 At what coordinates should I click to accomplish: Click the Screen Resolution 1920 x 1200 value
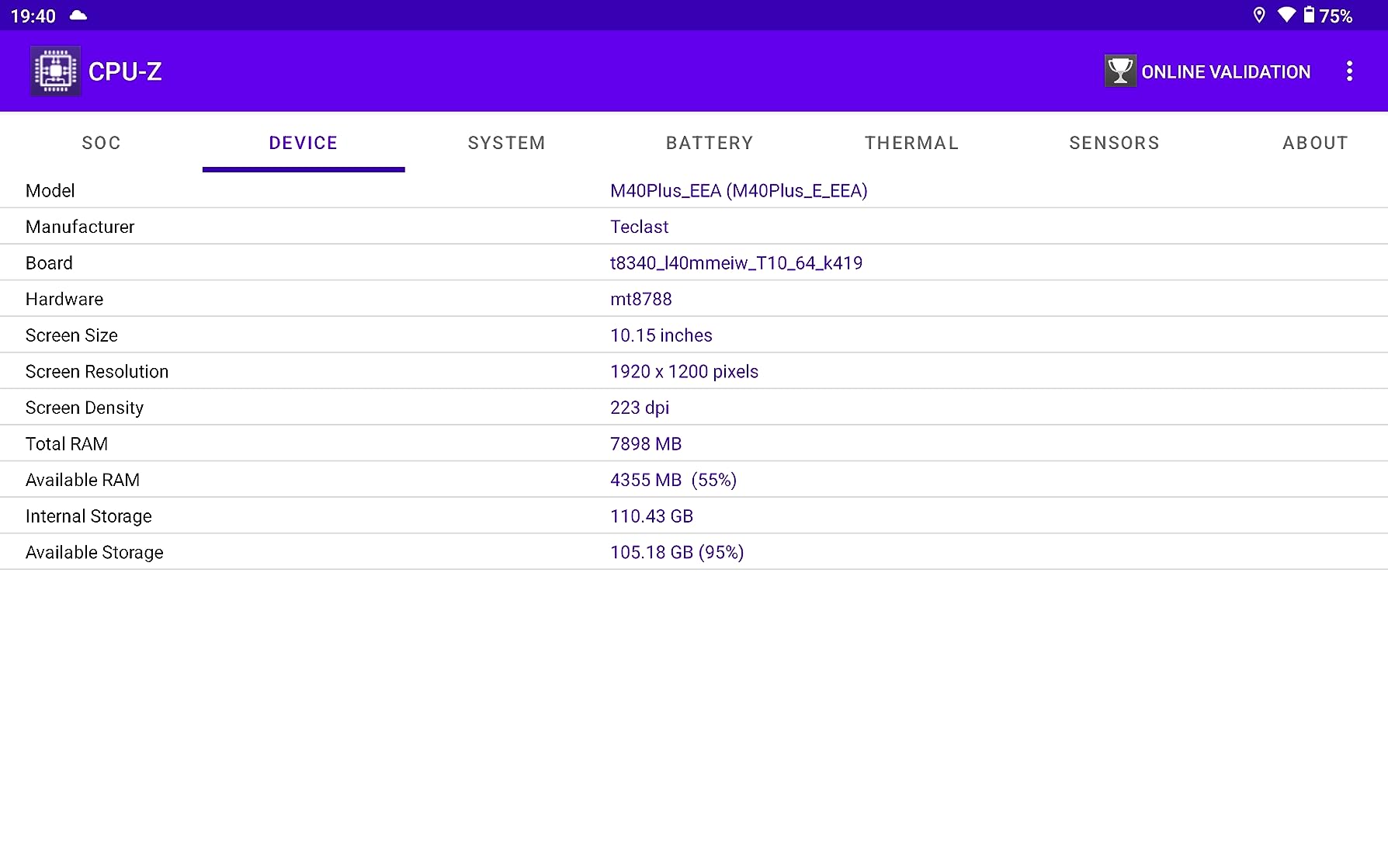684,371
